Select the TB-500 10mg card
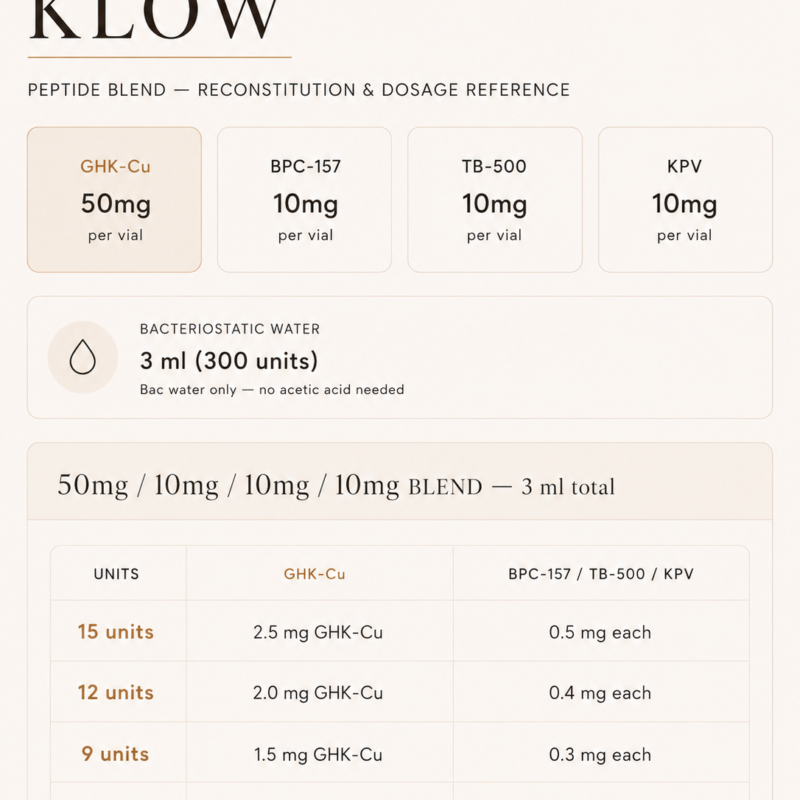Image resolution: width=800 pixels, height=800 pixels. click(495, 199)
